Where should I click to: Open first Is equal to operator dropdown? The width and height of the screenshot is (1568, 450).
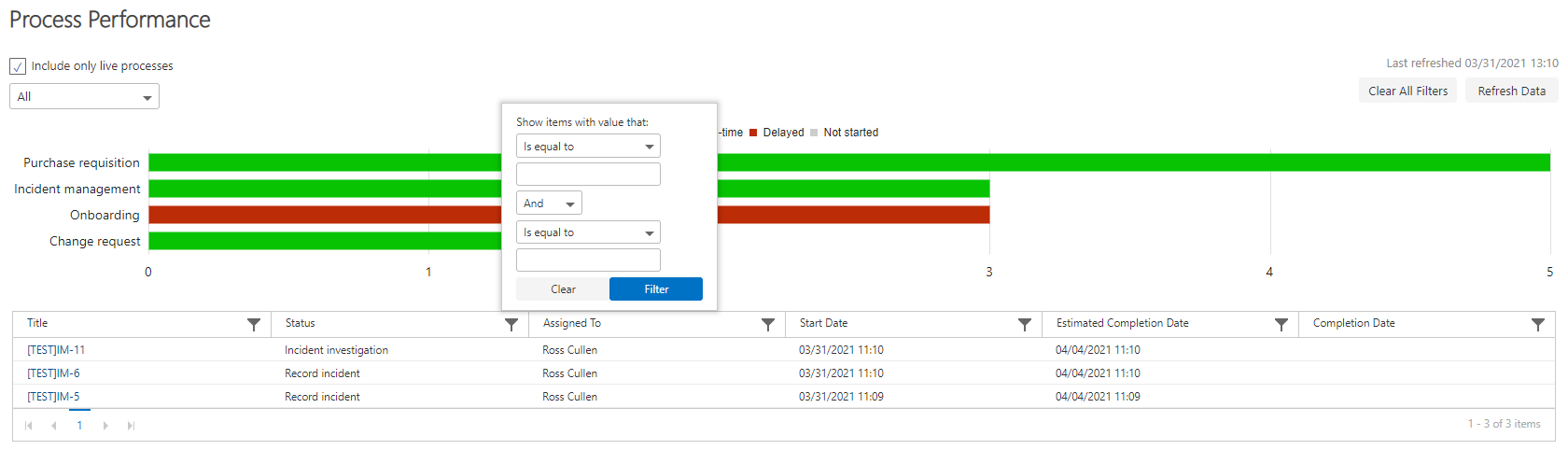click(588, 146)
